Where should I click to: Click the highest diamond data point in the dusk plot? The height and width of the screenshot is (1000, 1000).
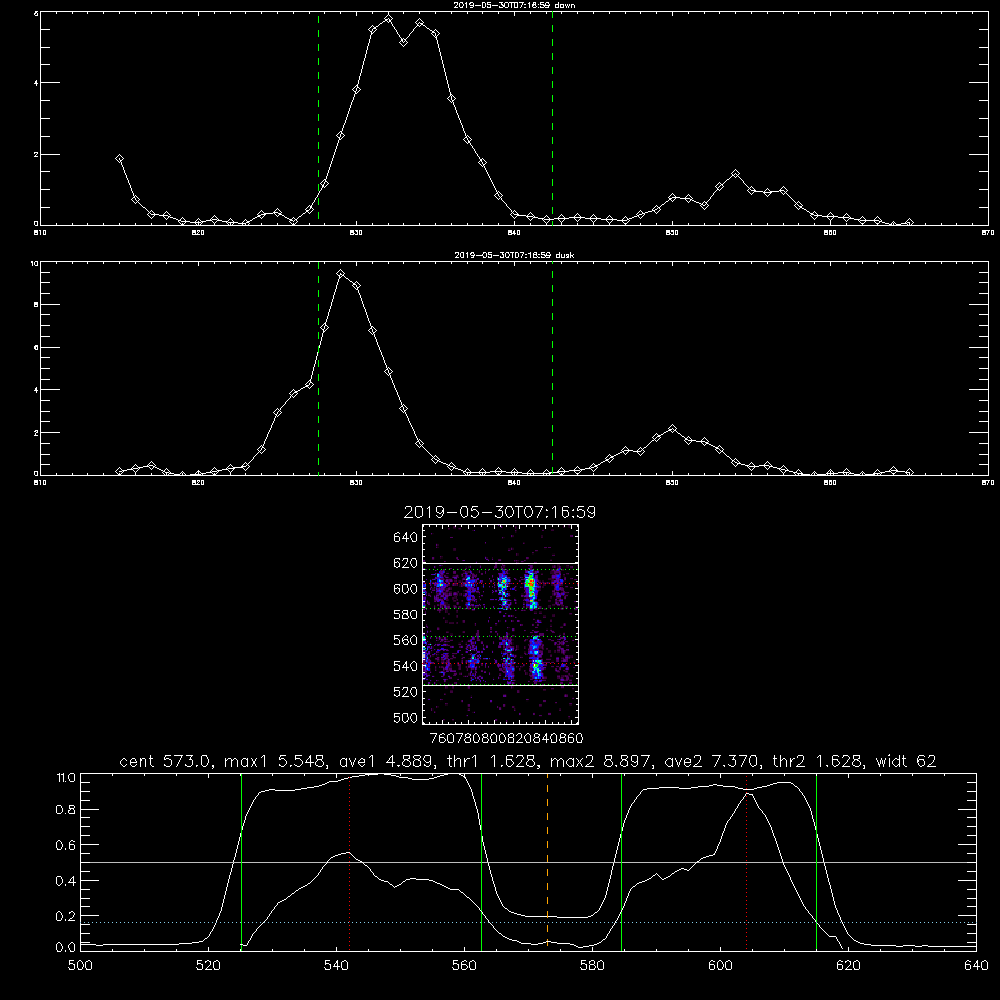click(341, 274)
